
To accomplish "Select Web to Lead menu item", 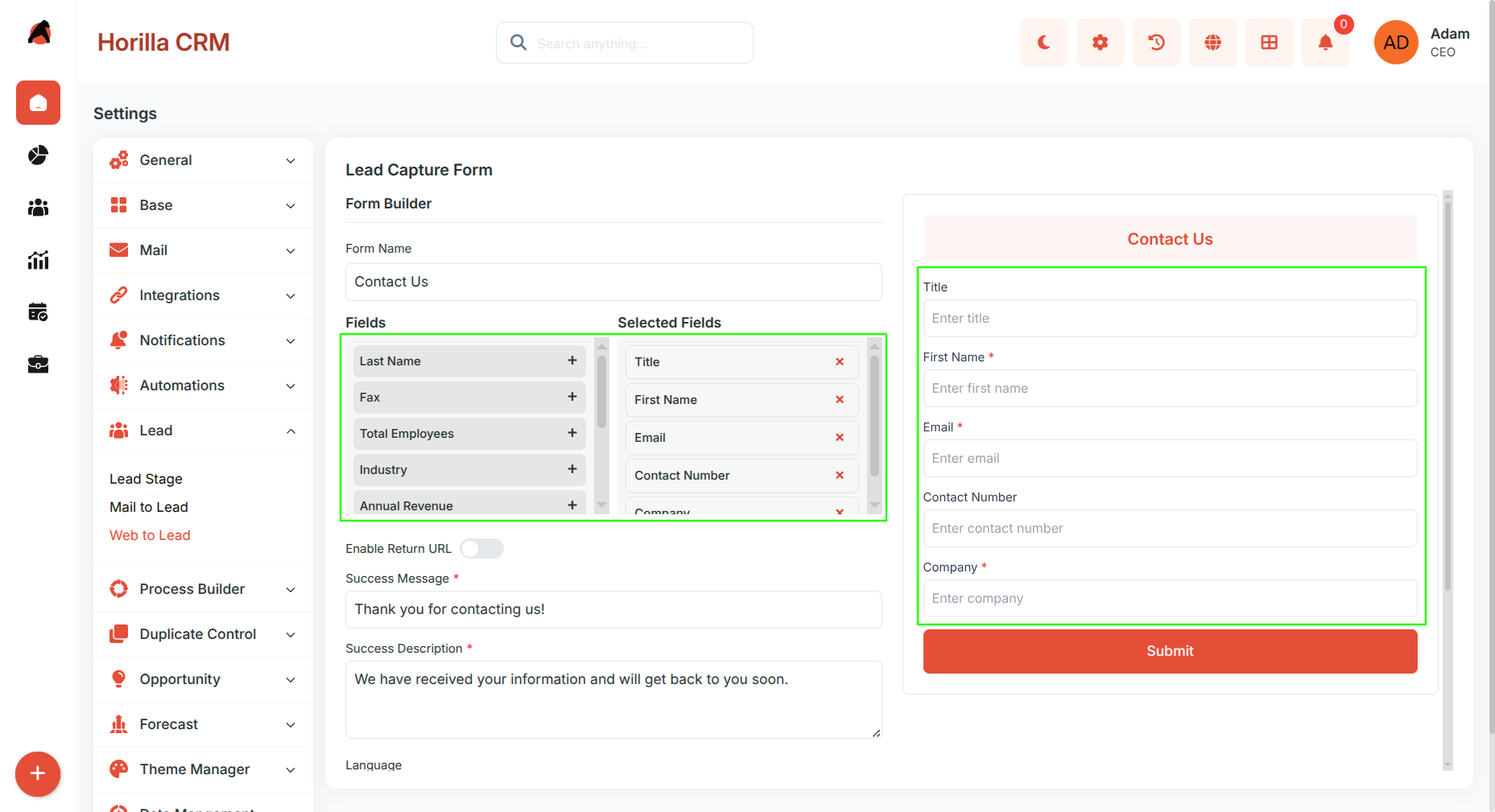I will pos(150,535).
